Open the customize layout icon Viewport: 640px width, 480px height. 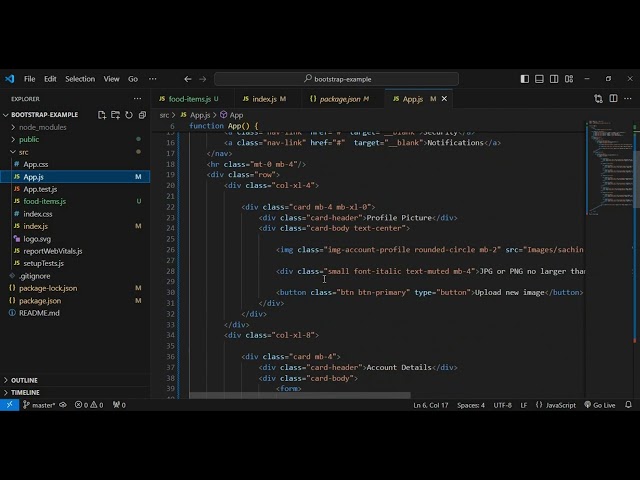coord(569,79)
